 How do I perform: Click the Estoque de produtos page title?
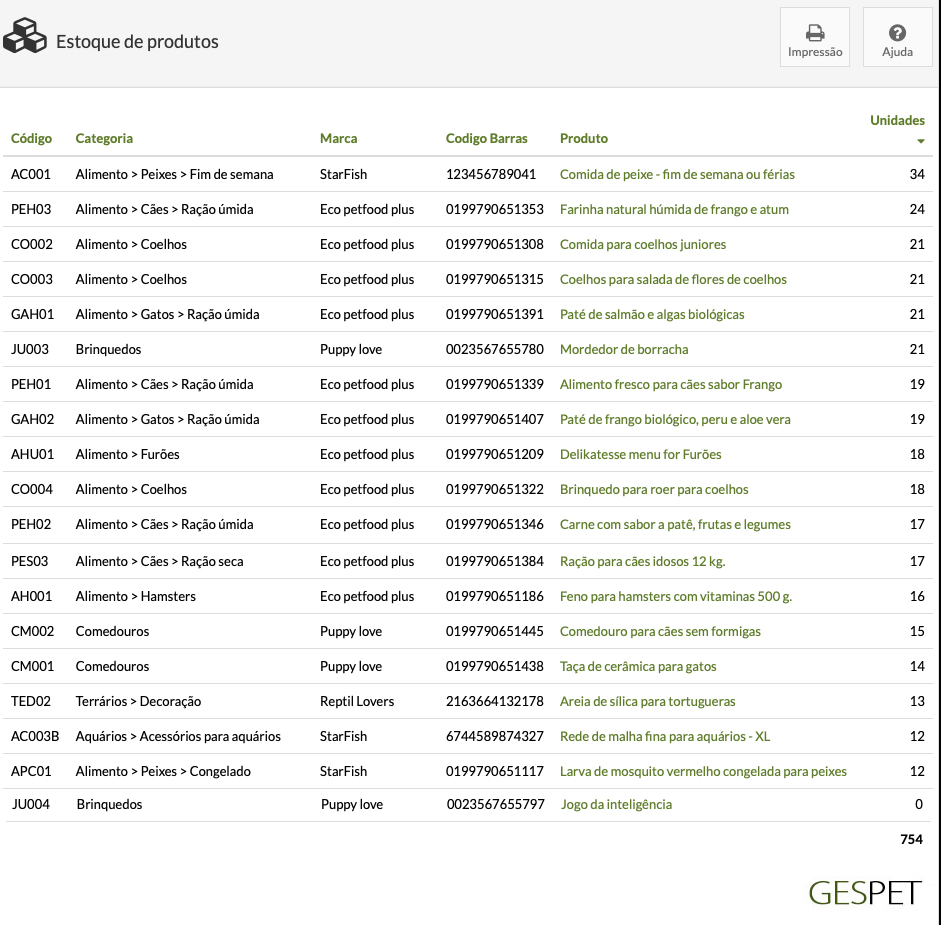(x=137, y=41)
